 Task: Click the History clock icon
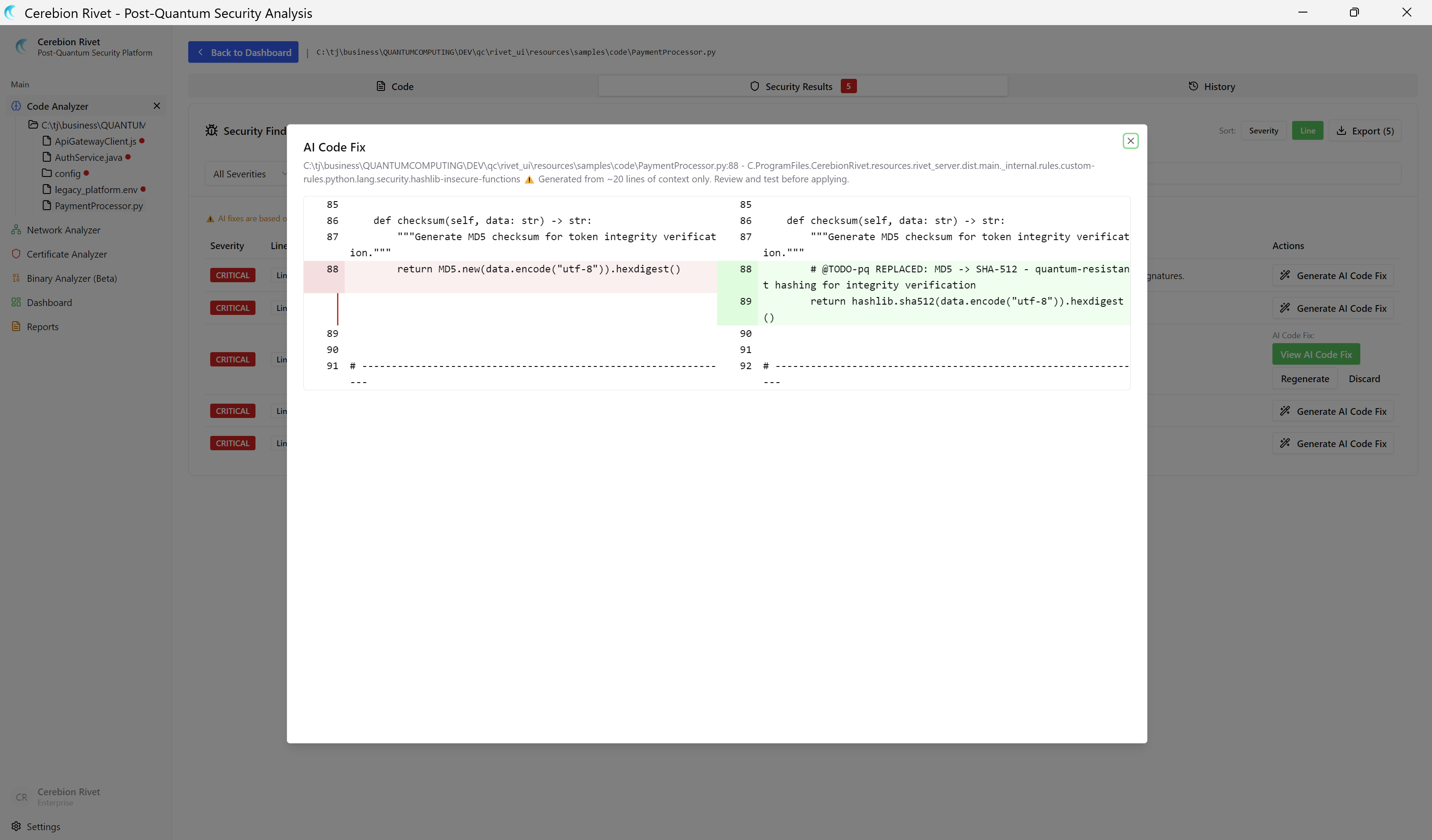click(1193, 86)
